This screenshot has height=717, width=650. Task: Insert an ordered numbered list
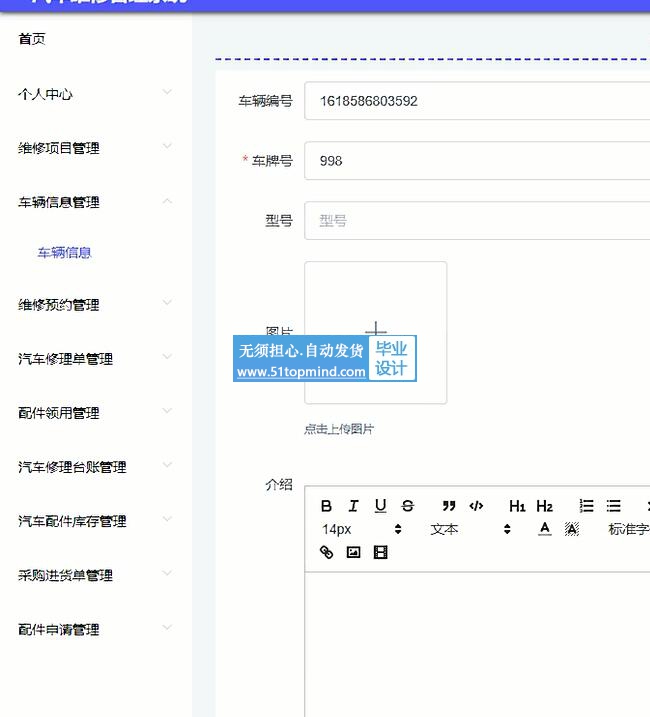pyautogui.click(x=587, y=506)
